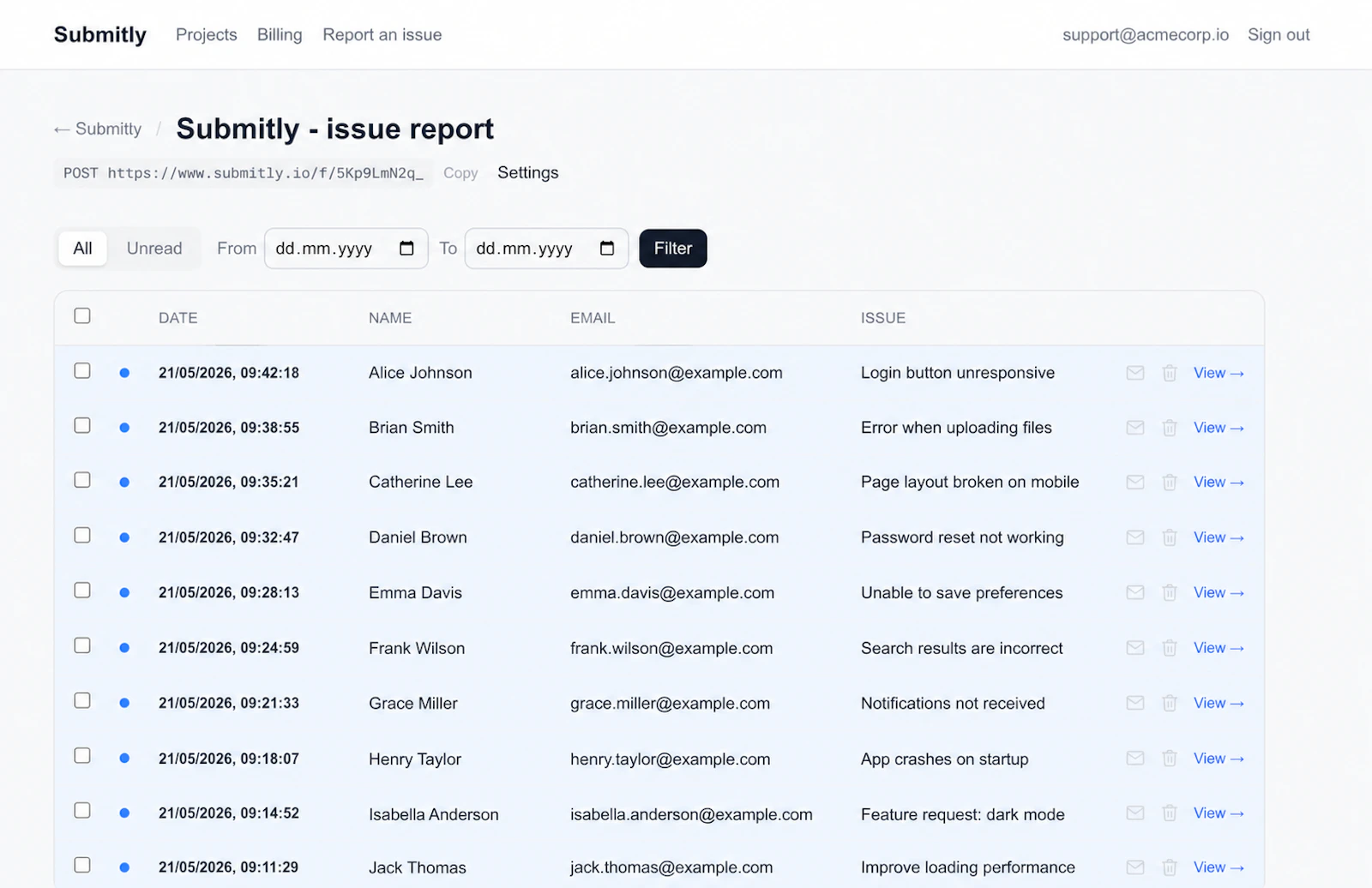The height and width of the screenshot is (888, 1372).
Task: Trash Daniel Brown's password reset report
Action: coord(1170,537)
